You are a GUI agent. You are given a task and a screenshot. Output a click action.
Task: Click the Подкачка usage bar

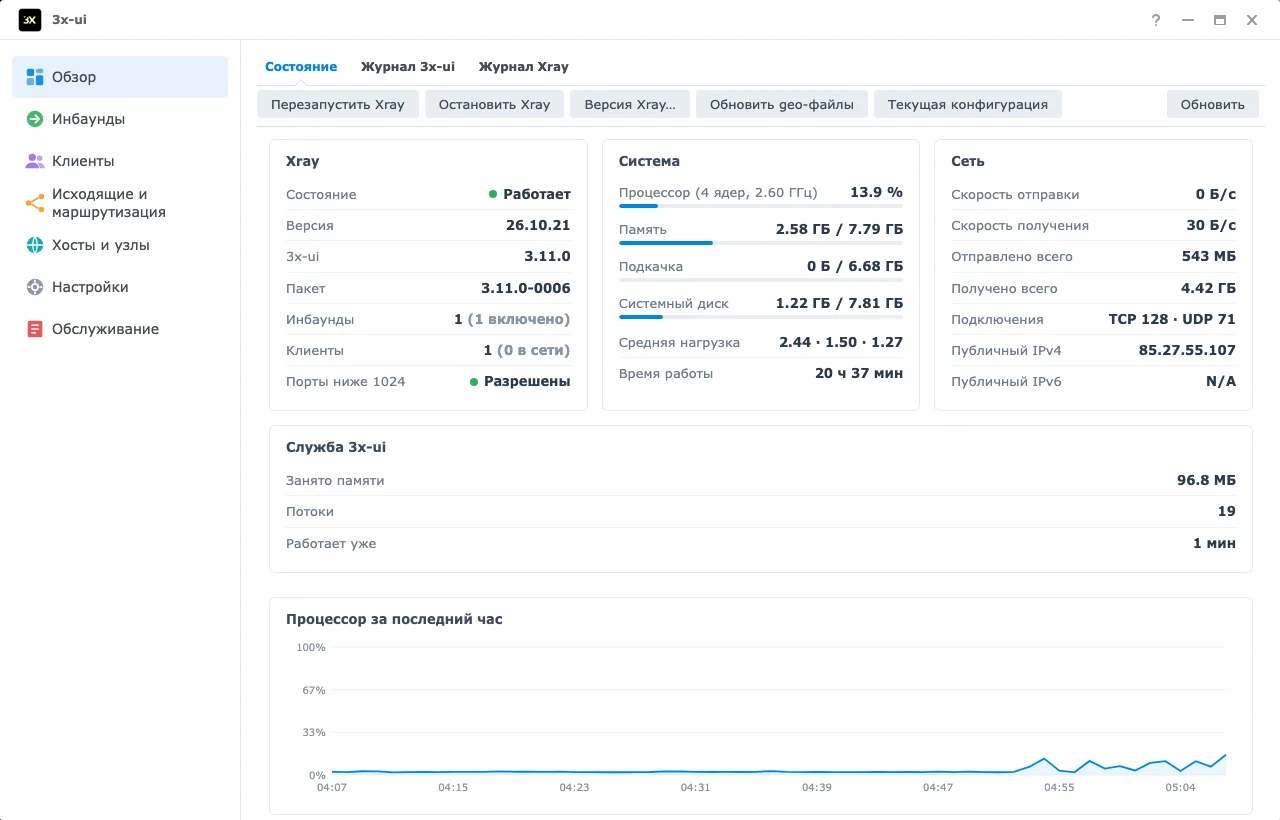click(x=761, y=280)
